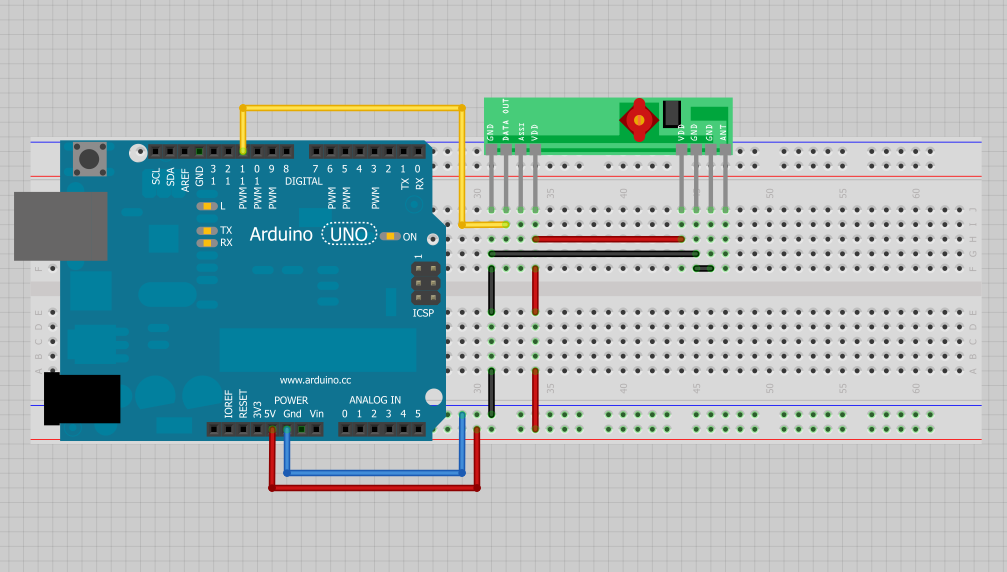The height and width of the screenshot is (572, 1007).
Task: Select the gray USB port on Arduino
Action: click(x=60, y=226)
